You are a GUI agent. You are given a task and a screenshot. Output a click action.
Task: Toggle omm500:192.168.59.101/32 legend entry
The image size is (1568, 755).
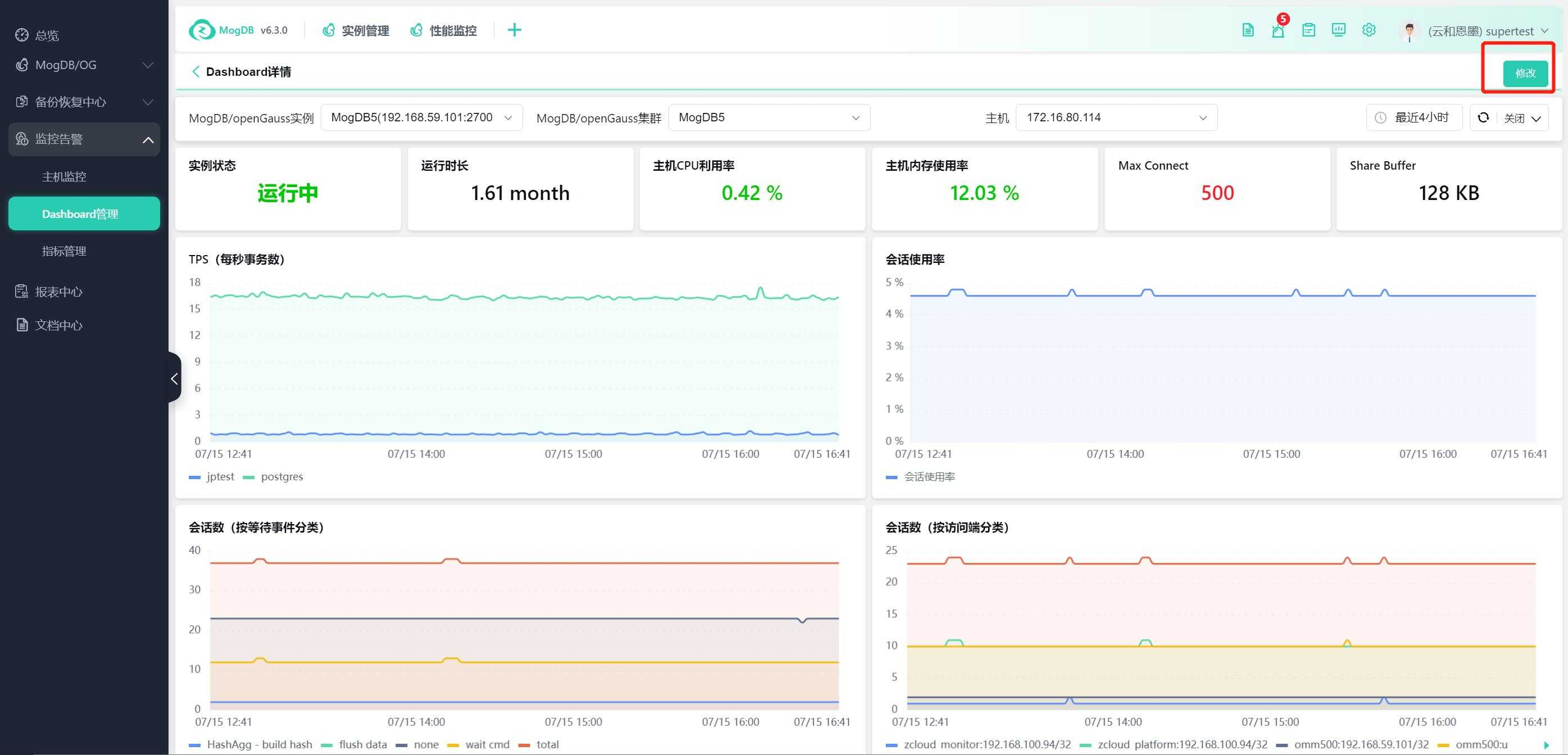point(1352,745)
